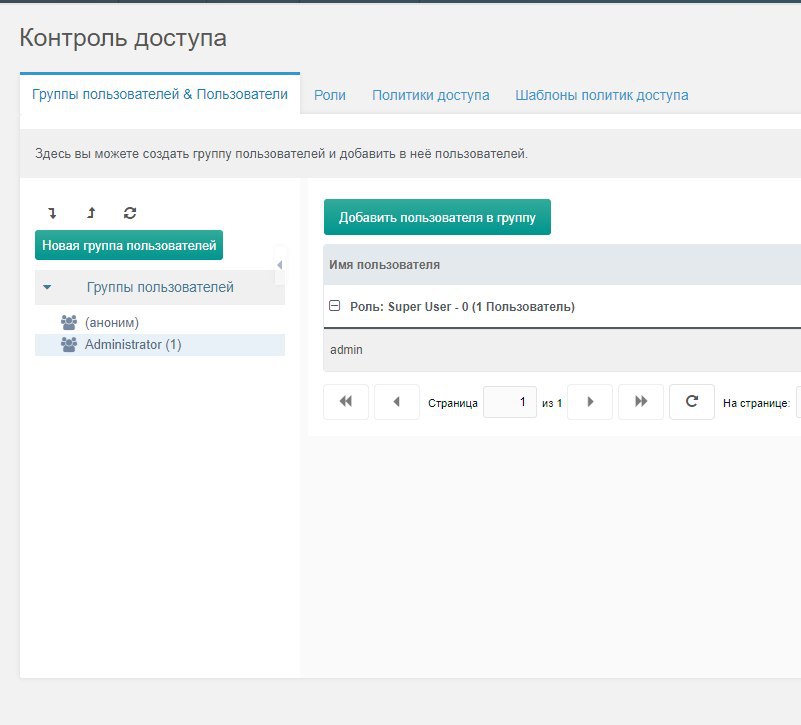Switch to the Роли tab
This screenshot has width=801, height=725.
click(x=329, y=95)
